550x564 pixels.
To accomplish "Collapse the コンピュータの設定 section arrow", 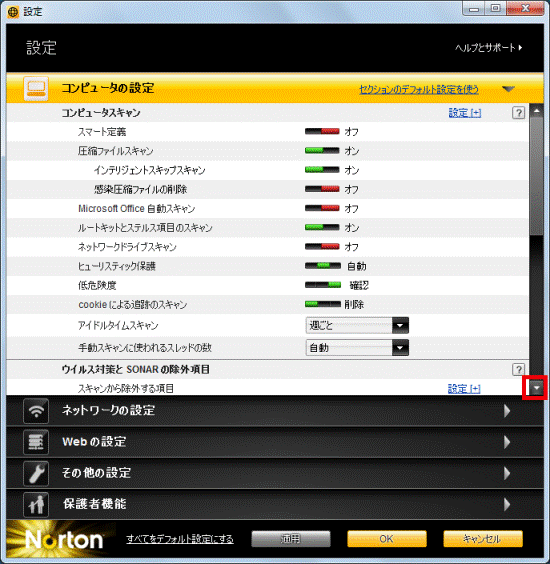I will tap(508, 89).
